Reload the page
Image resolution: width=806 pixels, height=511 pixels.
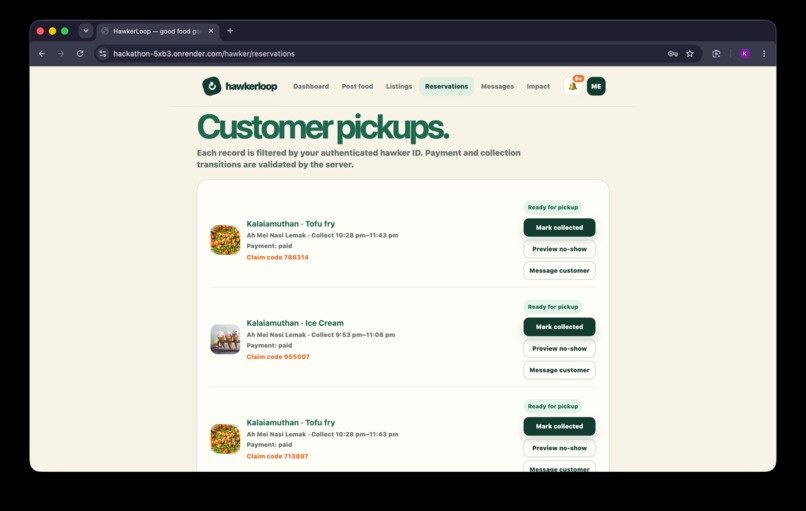click(80, 53)
